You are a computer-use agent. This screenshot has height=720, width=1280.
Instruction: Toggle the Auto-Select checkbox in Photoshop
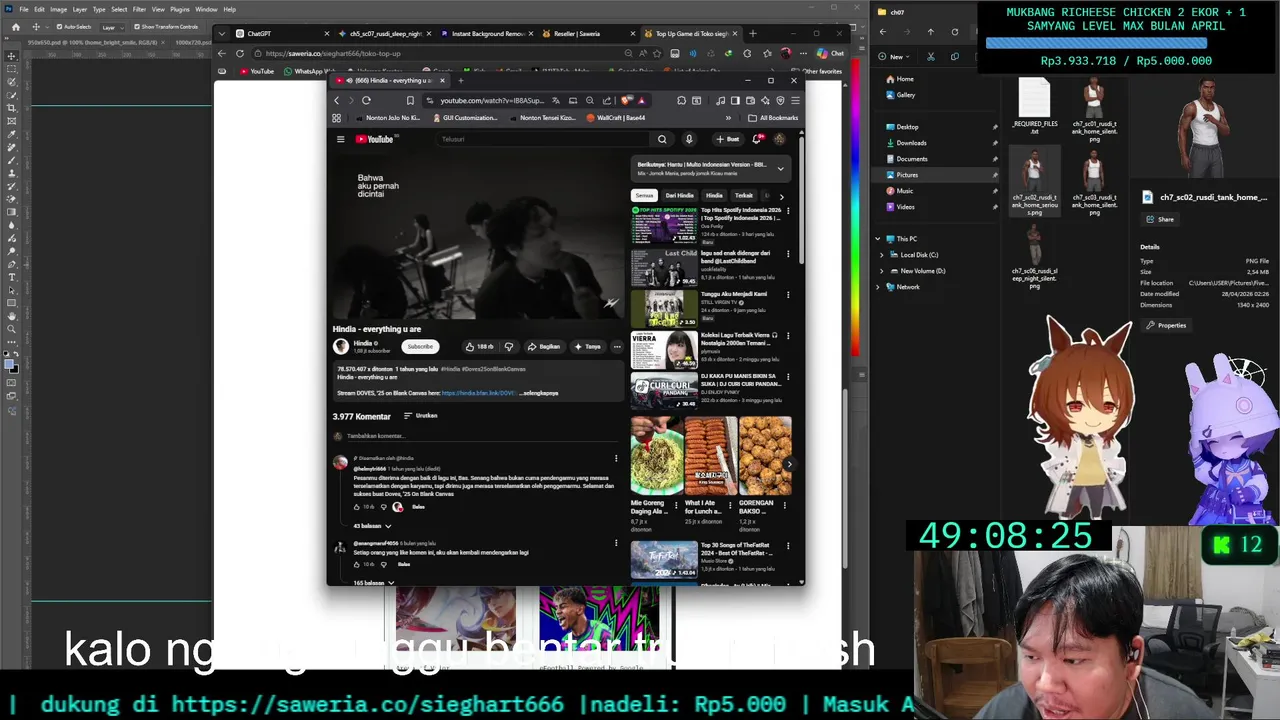(x=58, y=27)
